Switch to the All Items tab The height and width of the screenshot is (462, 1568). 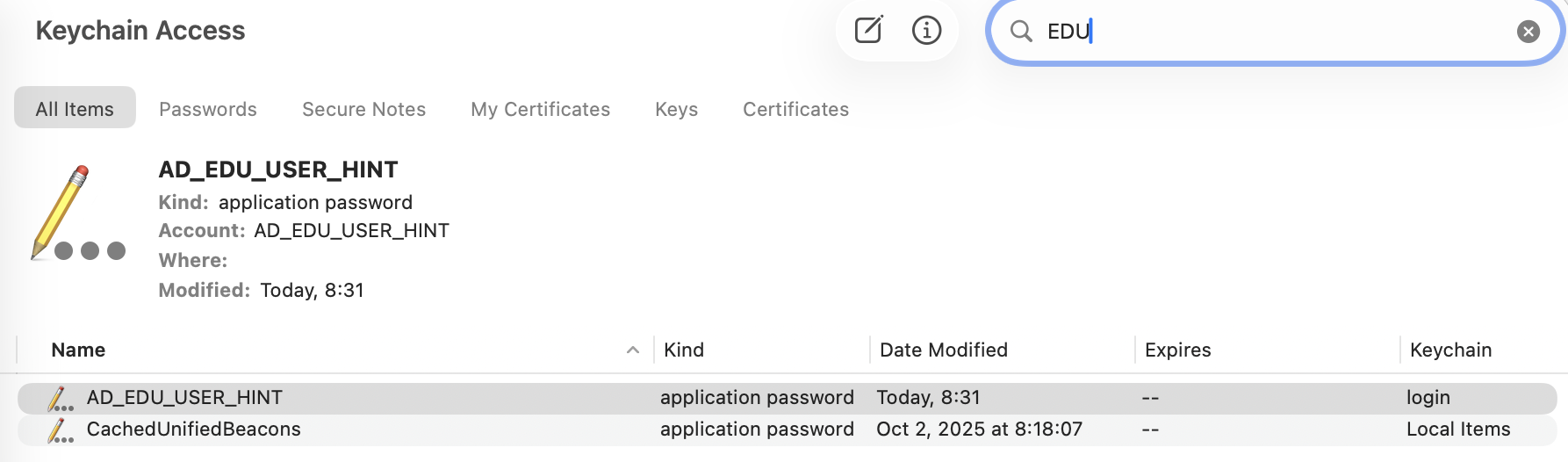(x=75, y=109)
